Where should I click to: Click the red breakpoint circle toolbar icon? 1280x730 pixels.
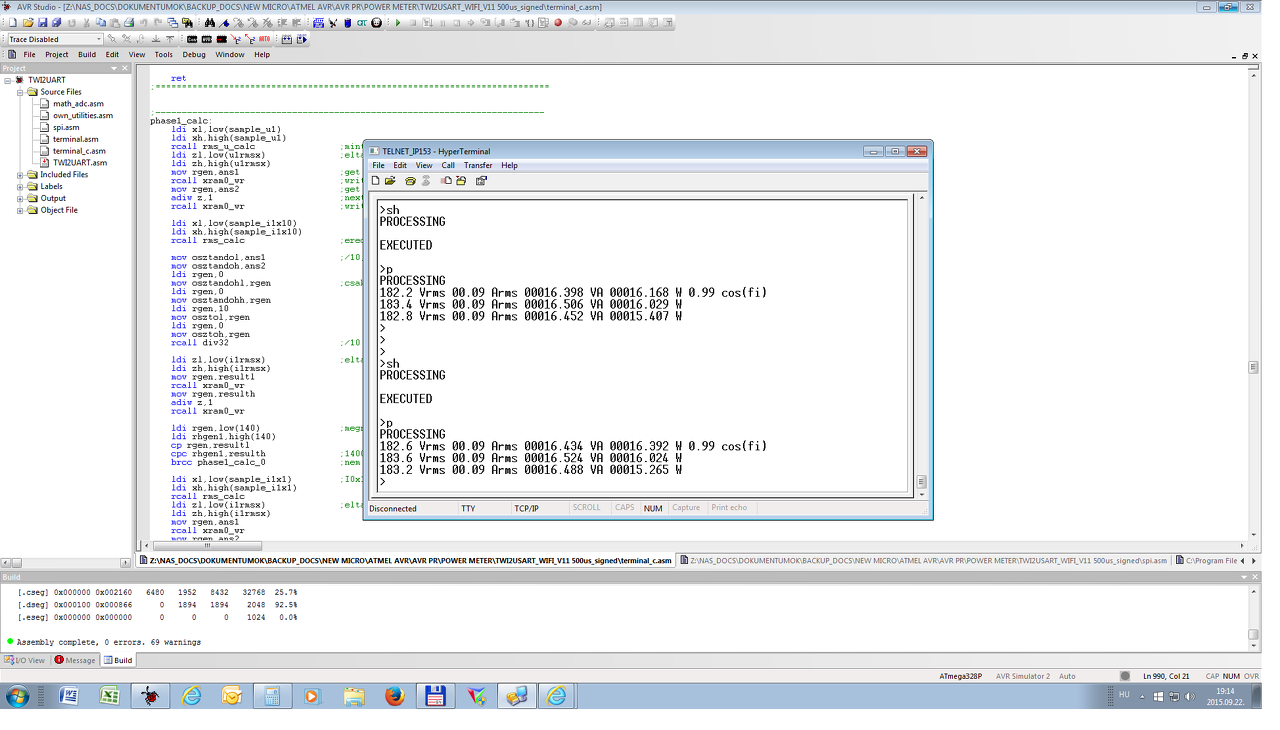pos(558,23)
